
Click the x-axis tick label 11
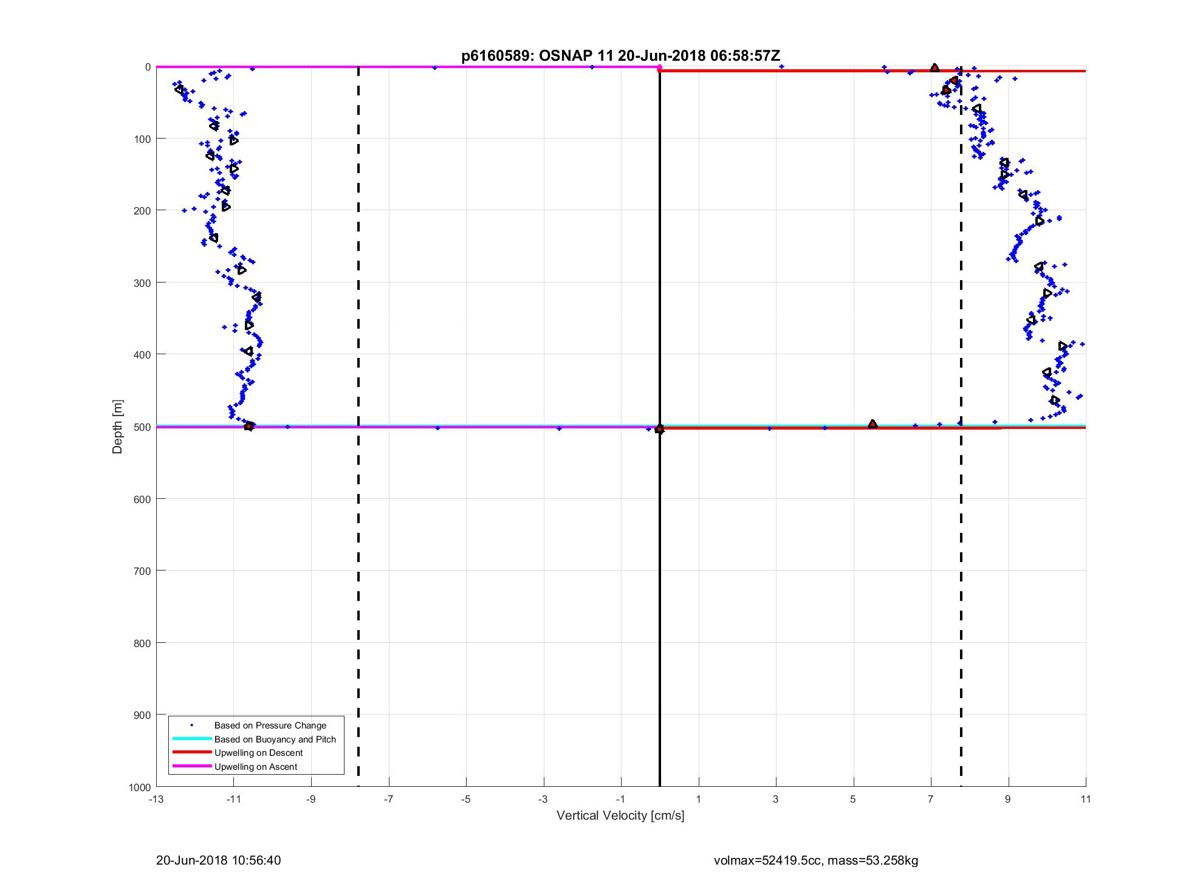(x=1086, y=799)
